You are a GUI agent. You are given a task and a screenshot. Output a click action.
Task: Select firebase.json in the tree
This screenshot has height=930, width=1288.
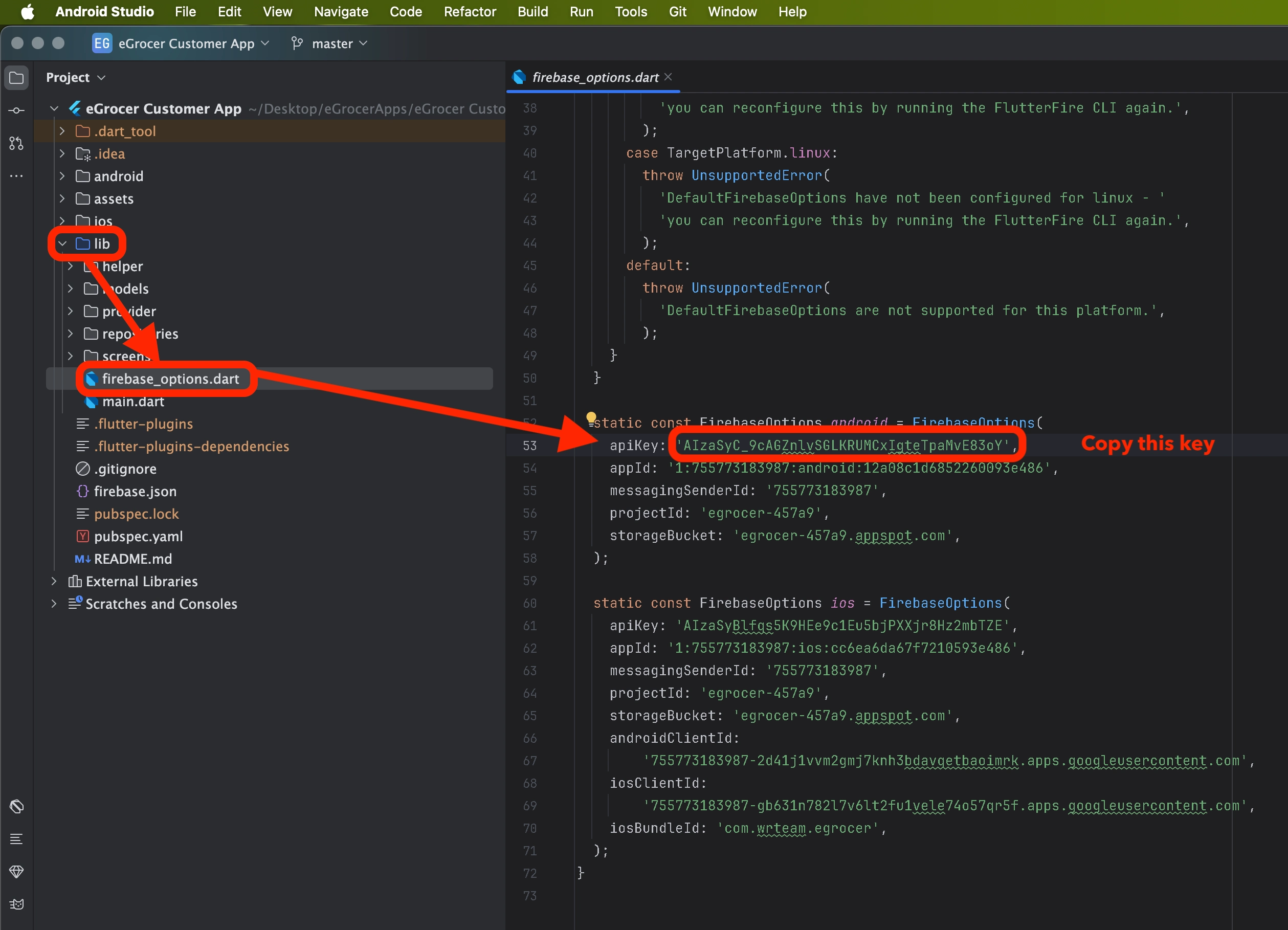[x=135, y=492]
